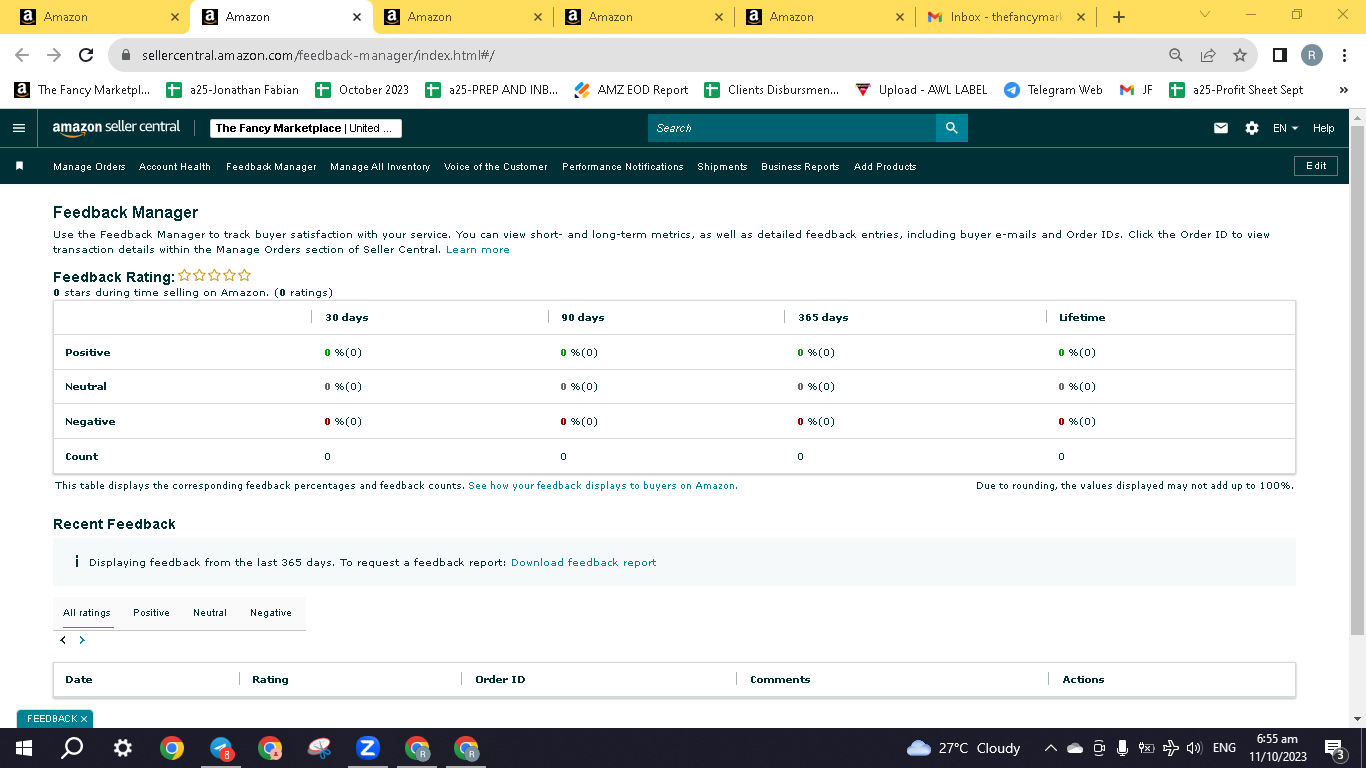1366x768 pixels.
Task: Click the browser Back arrow
Action: pos(22,55)
